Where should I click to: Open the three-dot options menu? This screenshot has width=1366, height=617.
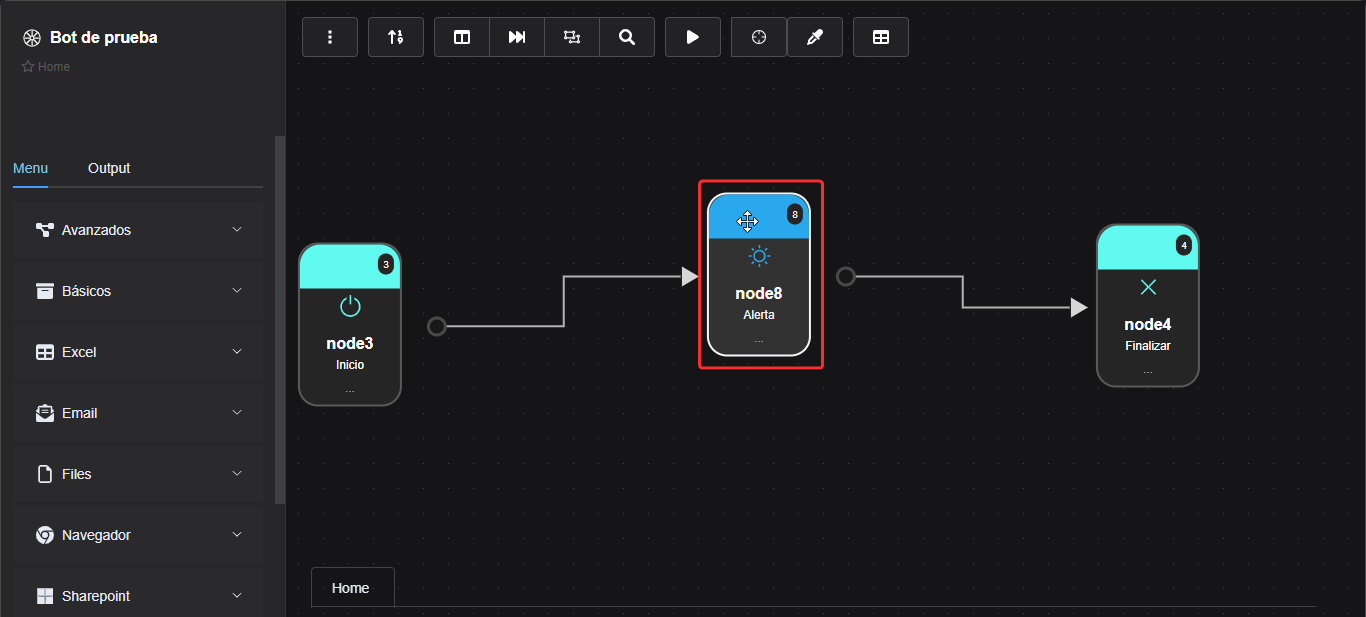(x=330, y=37)
